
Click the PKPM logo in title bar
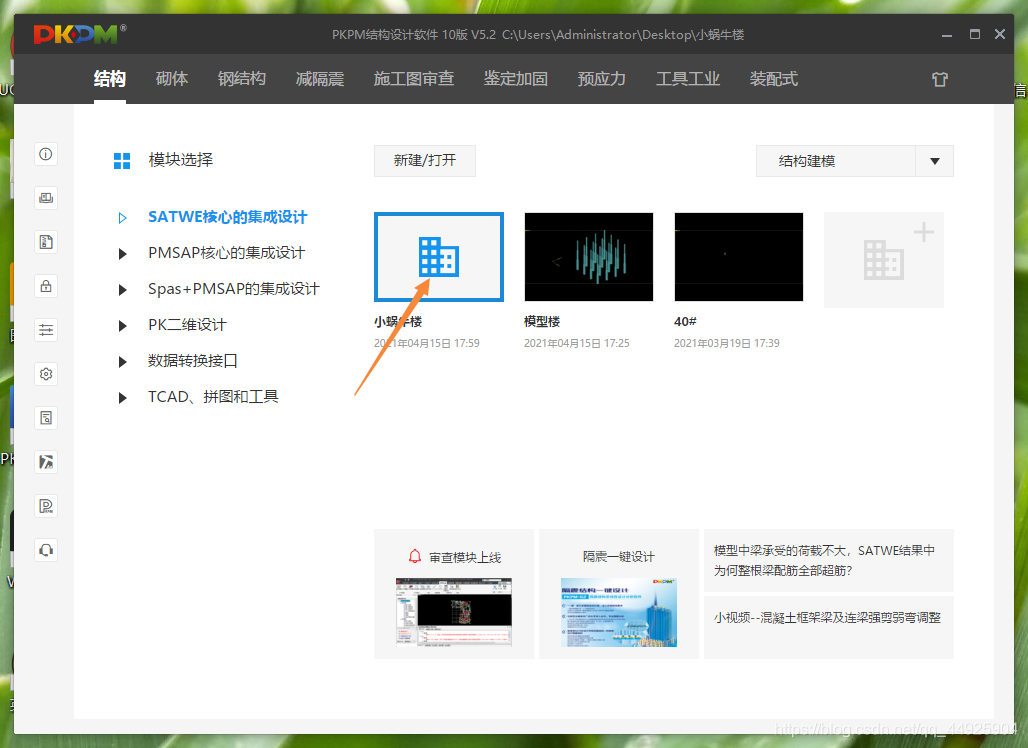(79, 33)
